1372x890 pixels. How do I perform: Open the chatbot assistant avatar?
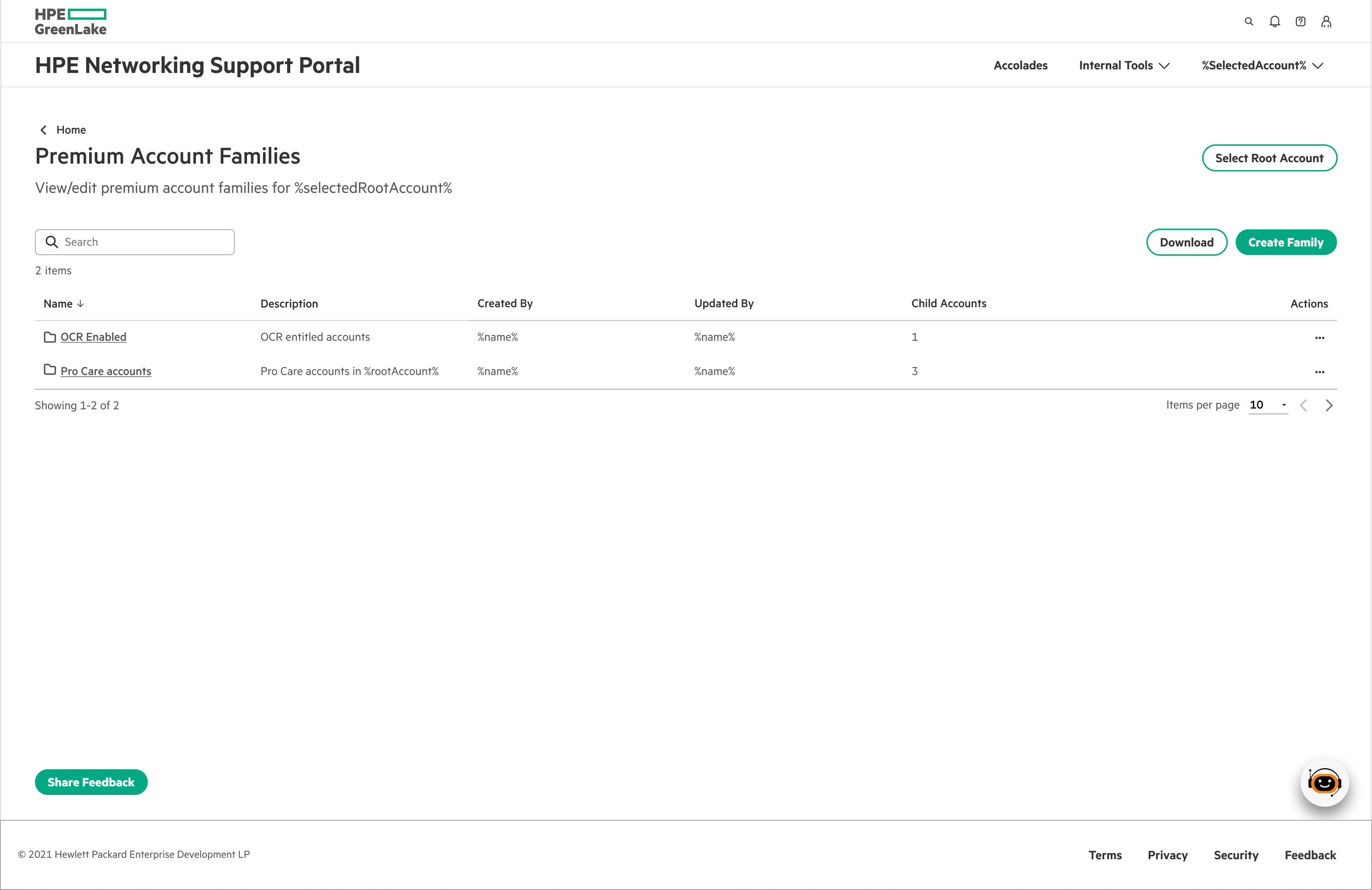pos(1324,782)
